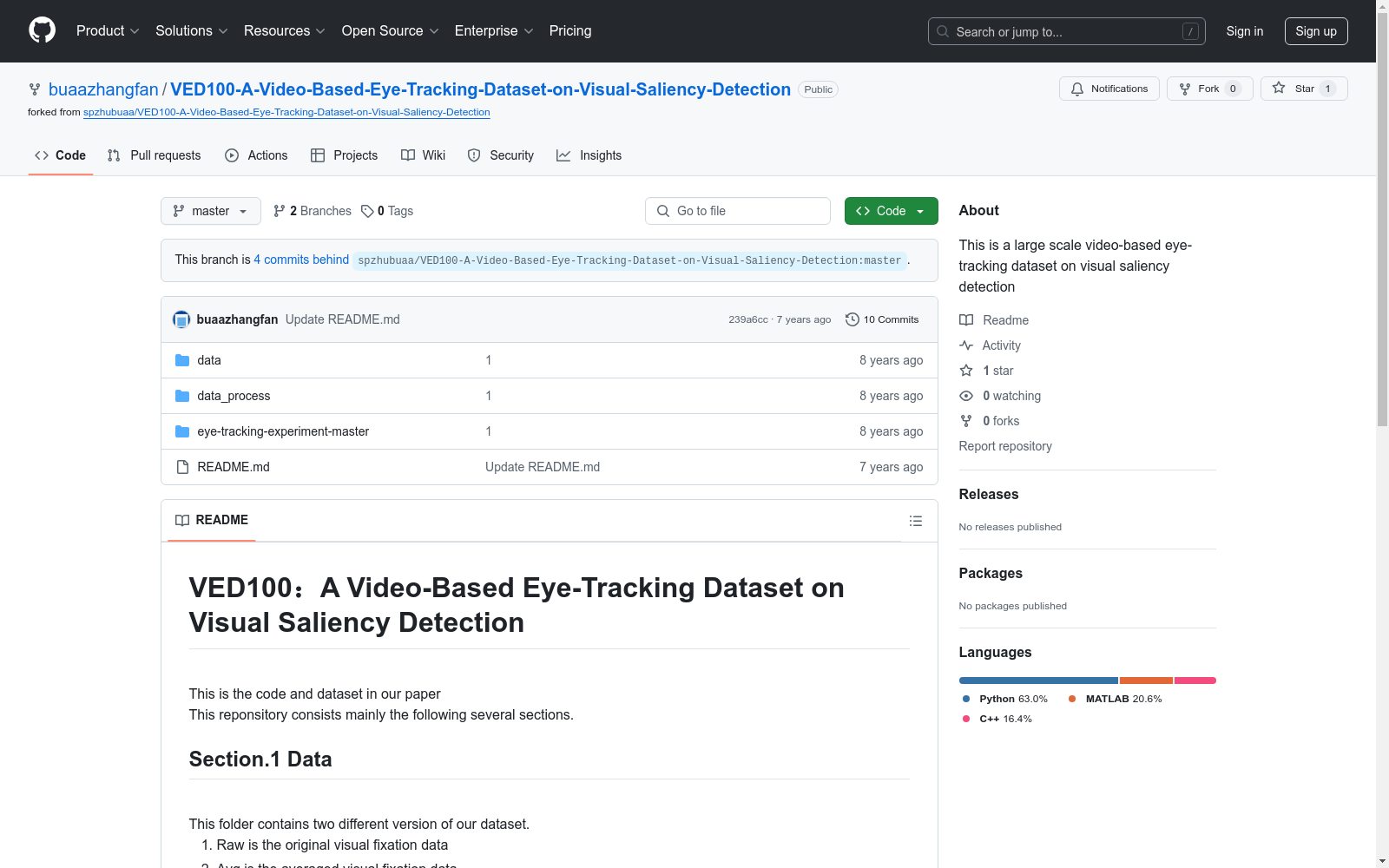1389x868 pixels.
Task: Open the eye-tracking-experiment-master folder name link
Action: pyautogui.click(x=283, y=431)
